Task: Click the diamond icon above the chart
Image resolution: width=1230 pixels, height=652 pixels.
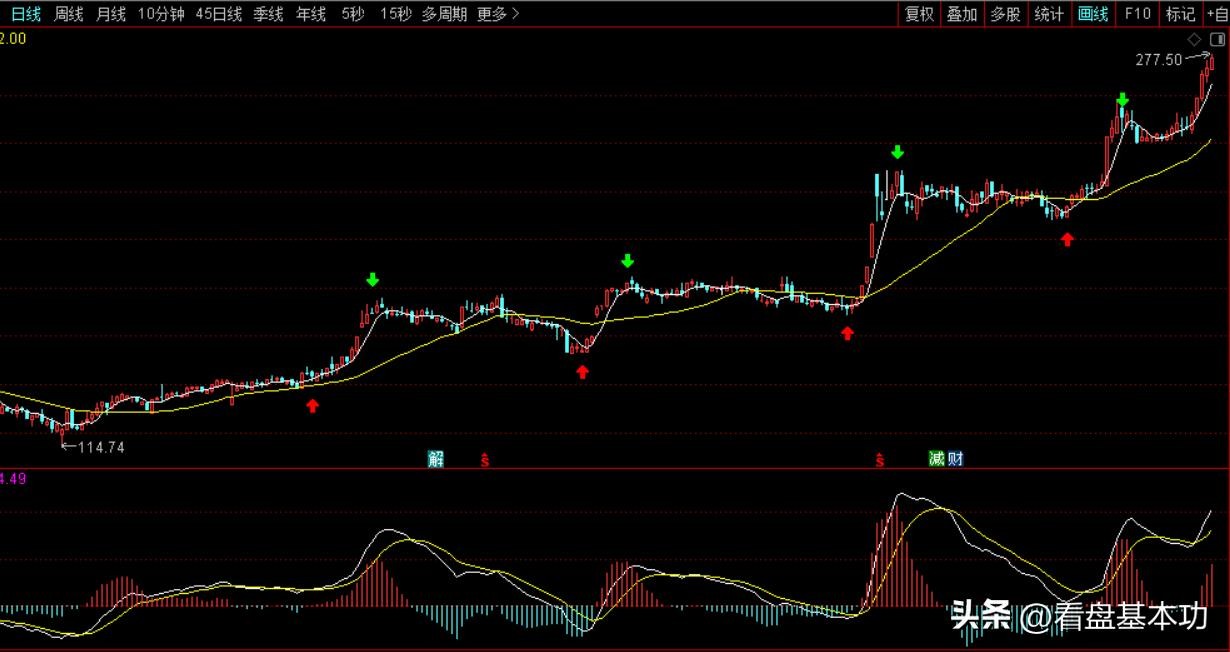Action: click(x=1194, y=39)
